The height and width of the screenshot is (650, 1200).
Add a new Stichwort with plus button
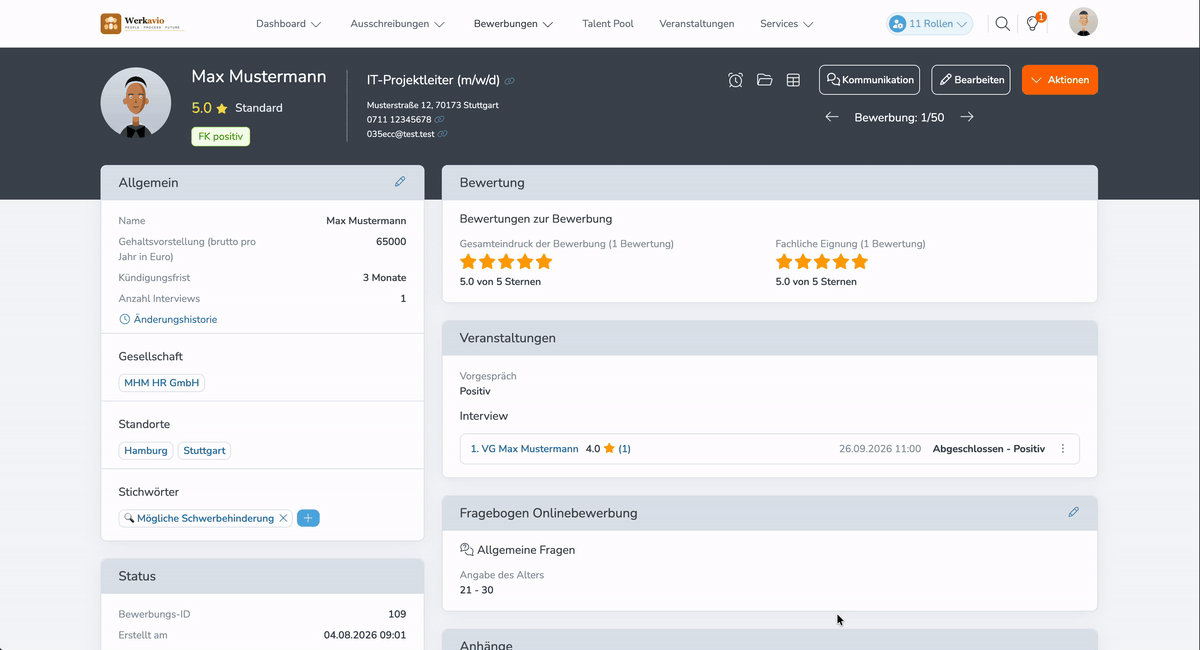(308, 518)
